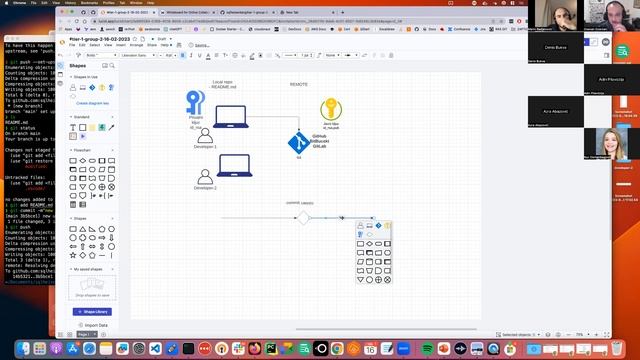Select the blue private keys icon on canvas
Image resolution: width=640 pixels, height=360 pixels.
195,102
